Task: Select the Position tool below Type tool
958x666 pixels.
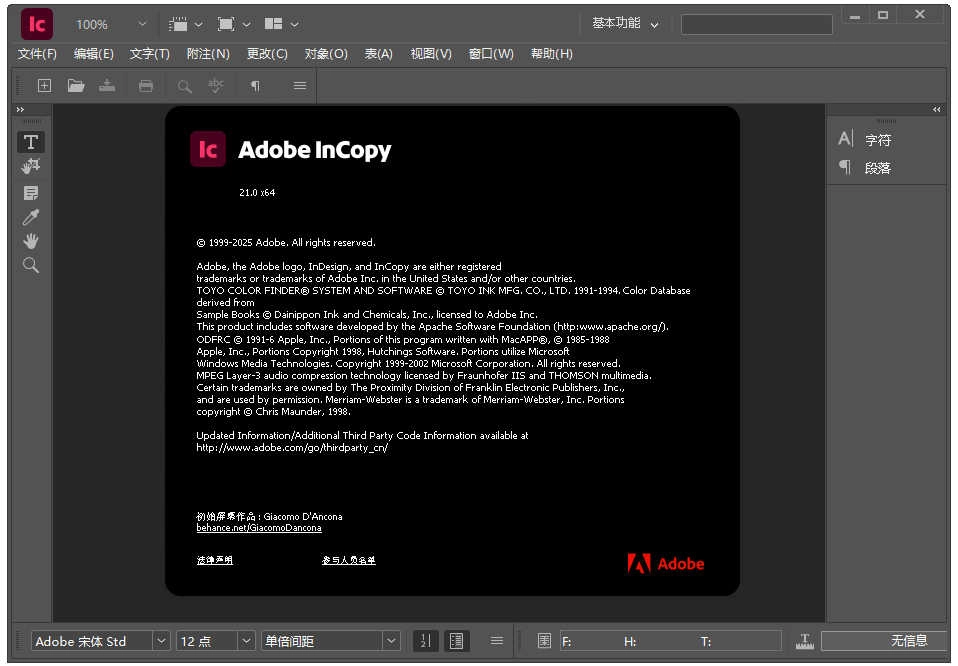Action: 31,166
